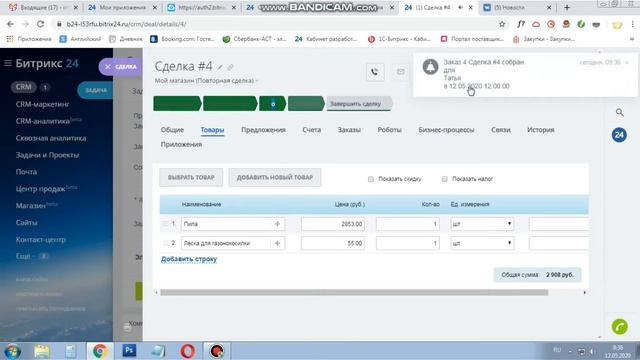Click the quantity field in Леска row
The width and height of the screenshot is (640, 360).
click(407, 243)
